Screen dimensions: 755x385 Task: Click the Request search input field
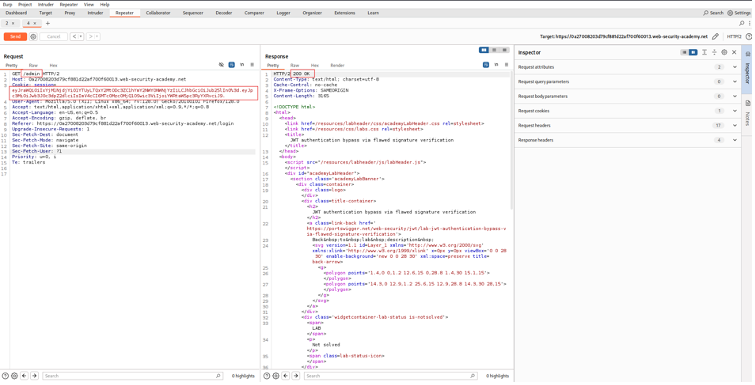(132, 376)
